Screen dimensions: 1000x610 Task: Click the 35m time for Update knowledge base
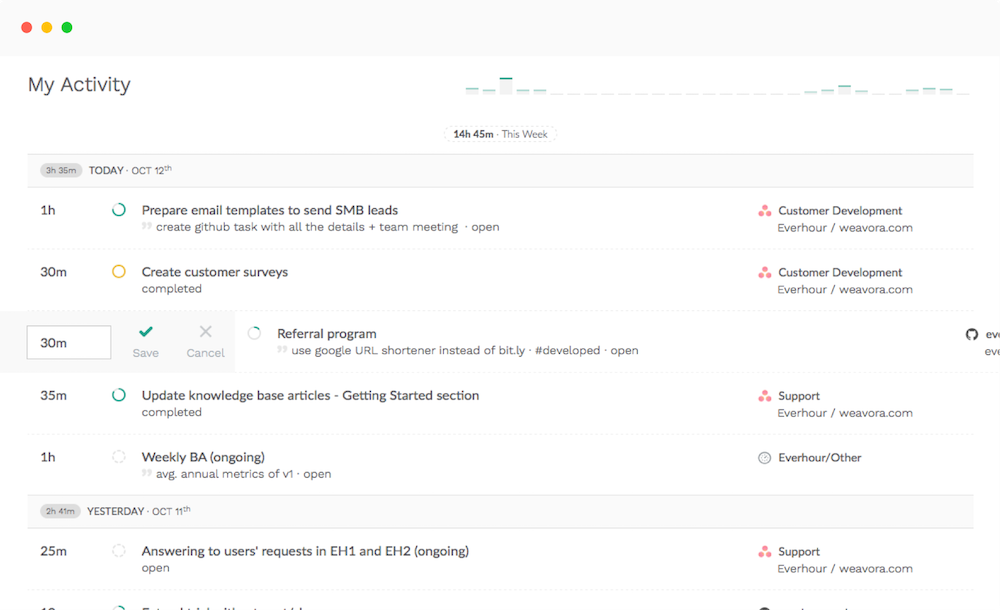(x=54, y=395)
